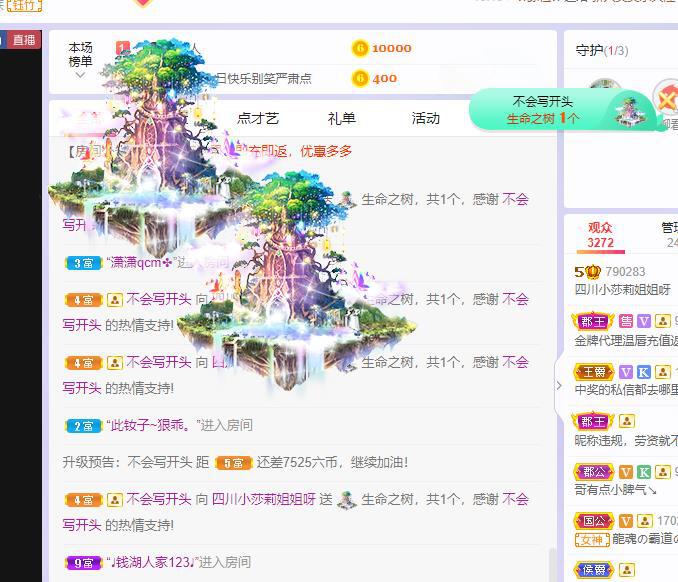
Task: Open the viewer 中奖的私信都去哪里
Action: pos(626,390)
